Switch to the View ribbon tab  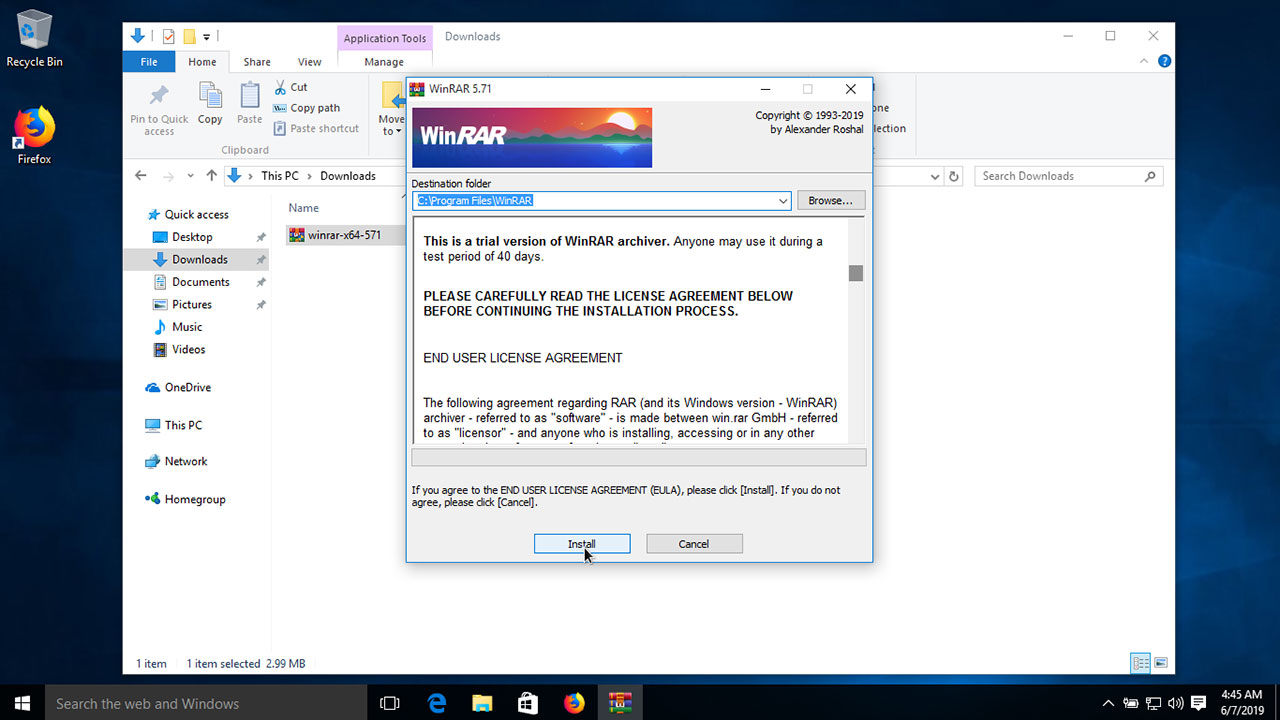(x=310, y=62)
